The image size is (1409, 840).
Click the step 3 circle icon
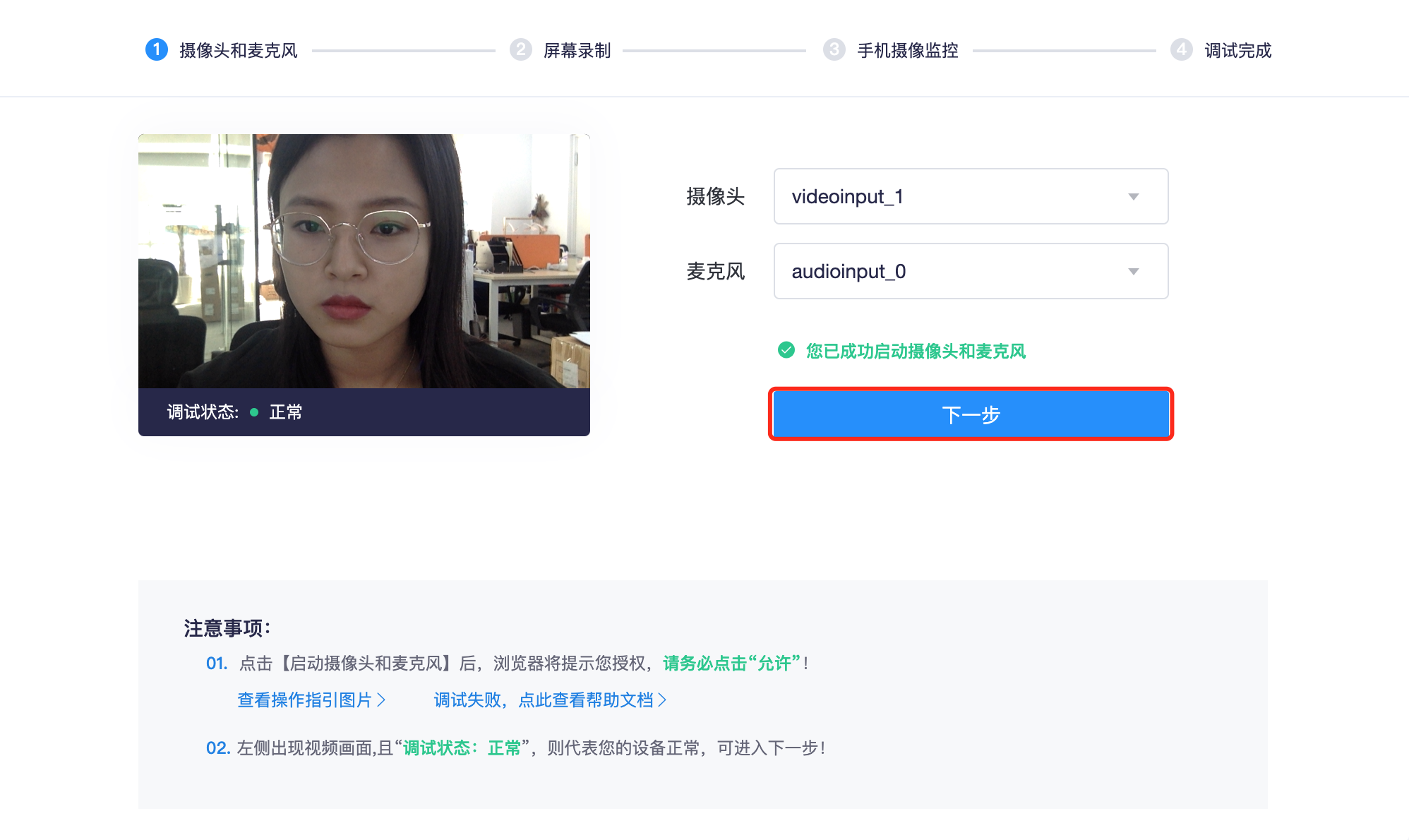(834, 49)
